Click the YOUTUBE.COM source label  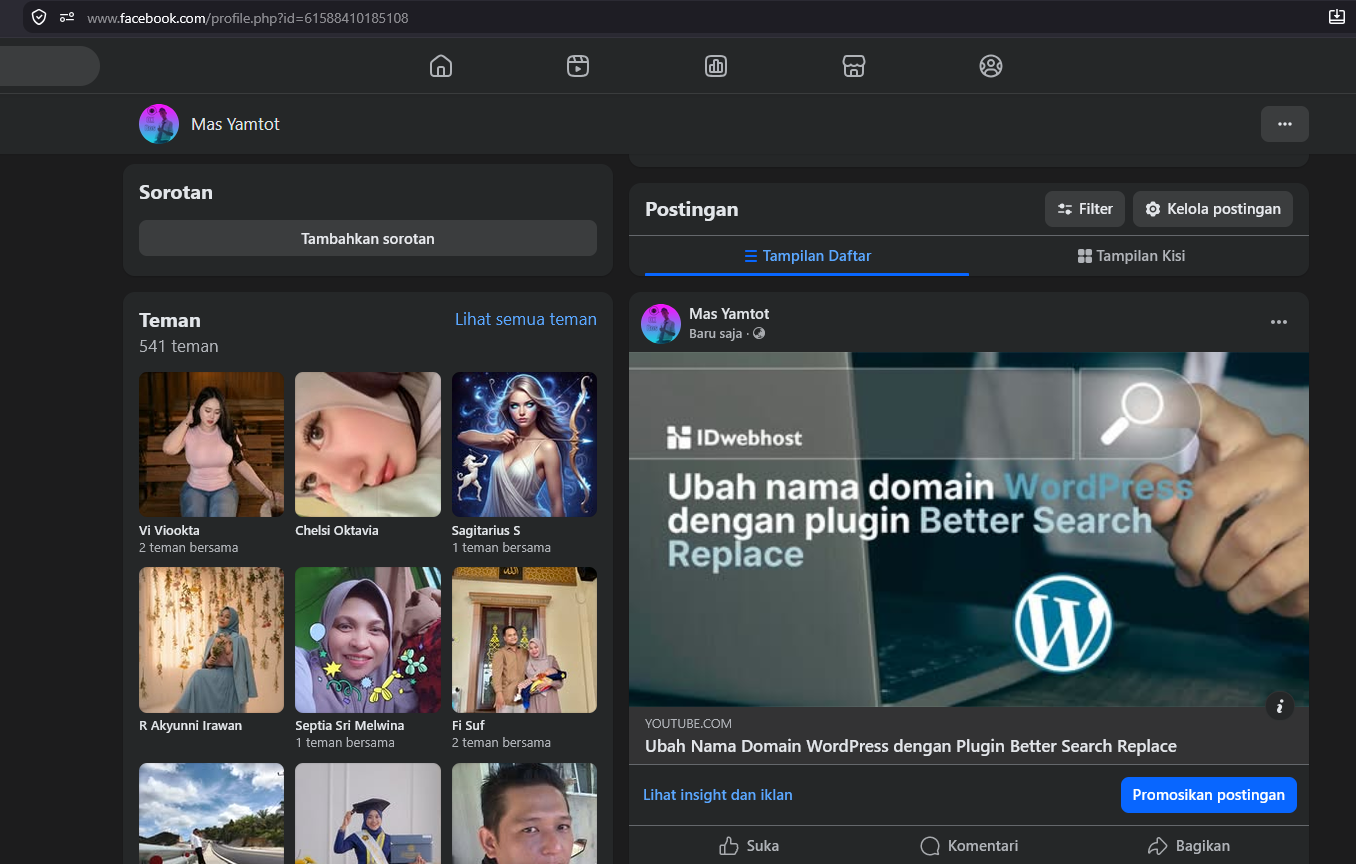pos(688,724)
